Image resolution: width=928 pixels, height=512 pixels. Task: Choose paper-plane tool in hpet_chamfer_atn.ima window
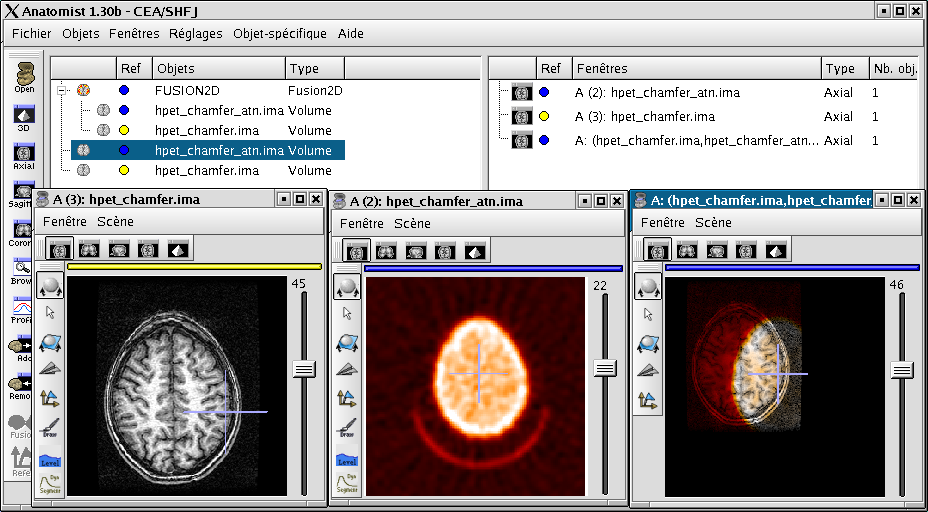pyautogui.click(x=347, y=370)
